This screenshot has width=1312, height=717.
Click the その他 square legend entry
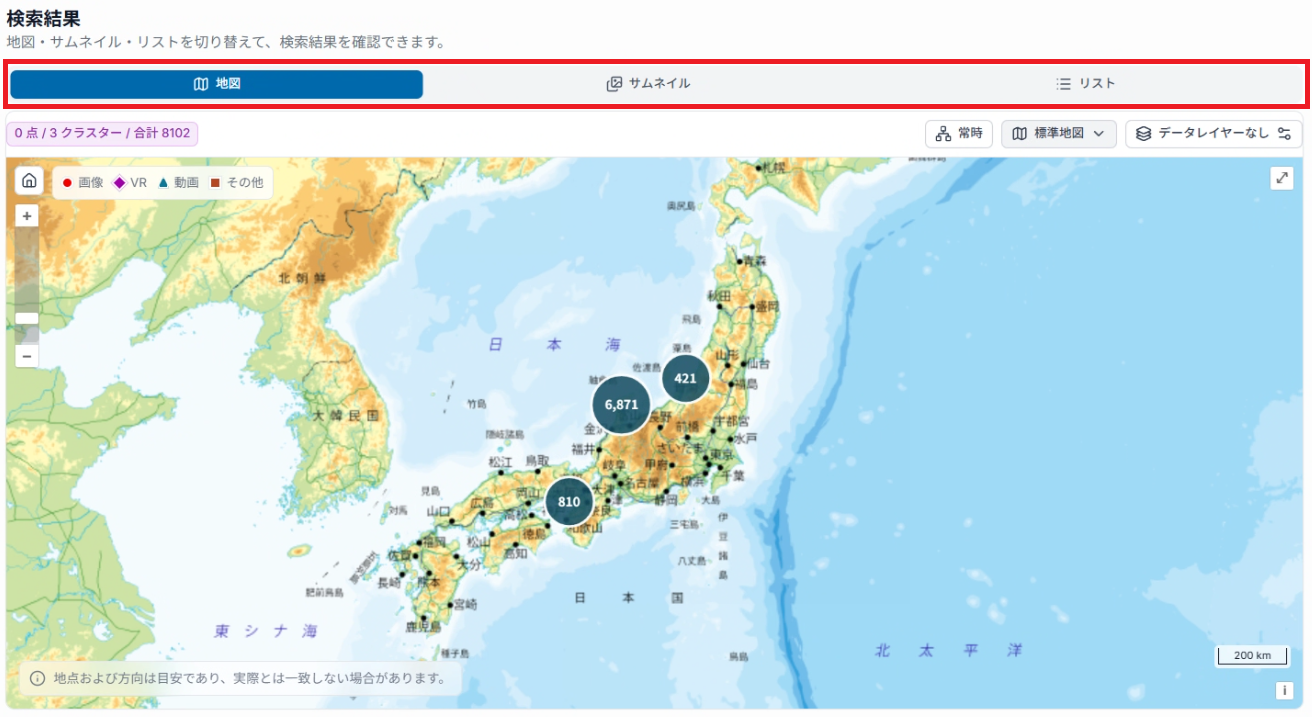236,183
